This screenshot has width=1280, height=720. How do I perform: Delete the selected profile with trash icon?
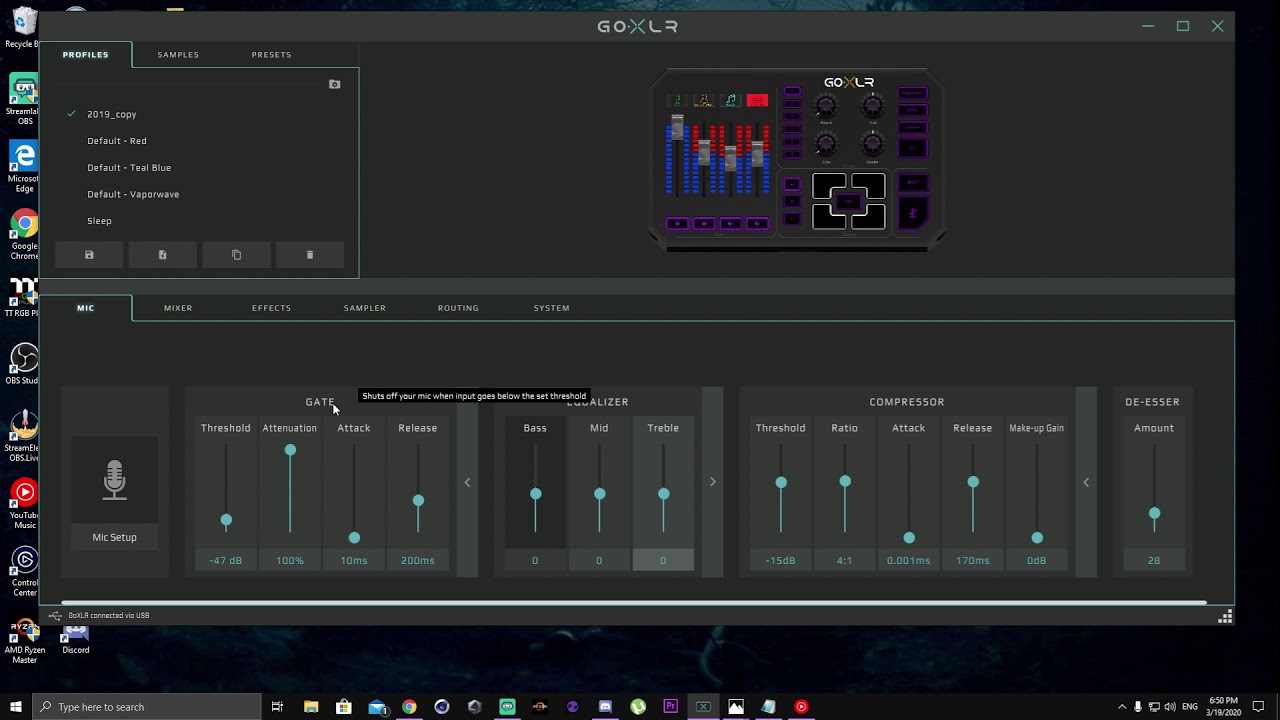[310, 255]
